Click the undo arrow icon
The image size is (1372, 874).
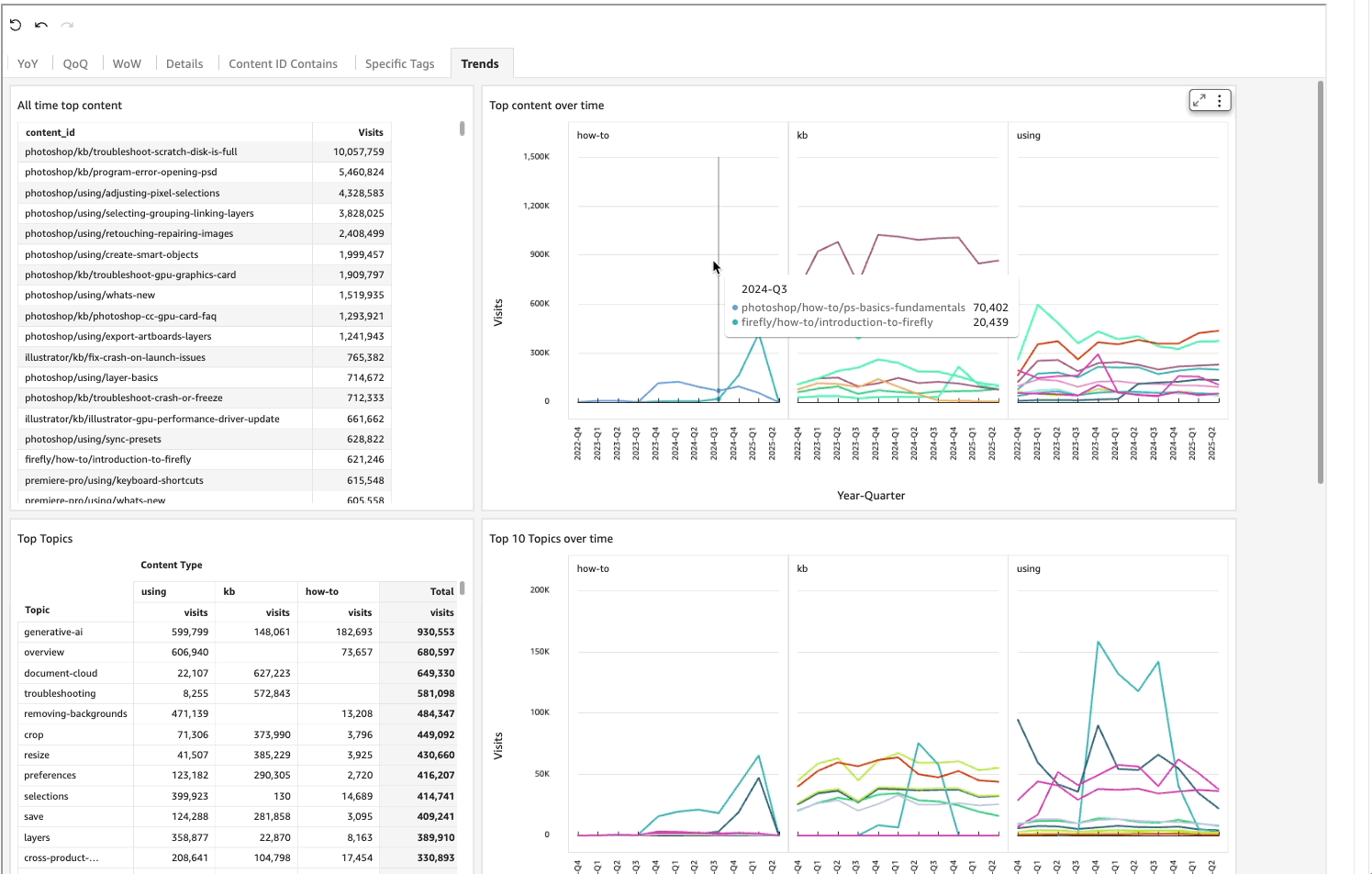[x=41, y=25]
